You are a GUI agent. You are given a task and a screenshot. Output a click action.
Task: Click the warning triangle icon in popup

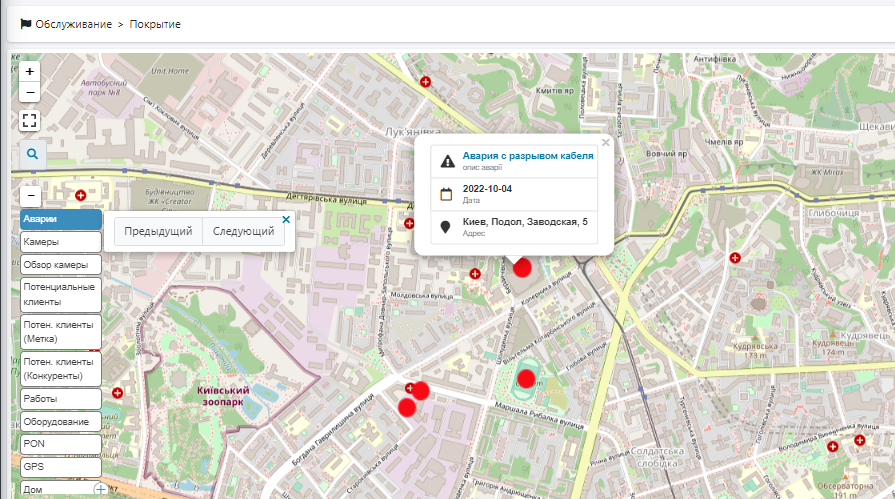(447, 161)
